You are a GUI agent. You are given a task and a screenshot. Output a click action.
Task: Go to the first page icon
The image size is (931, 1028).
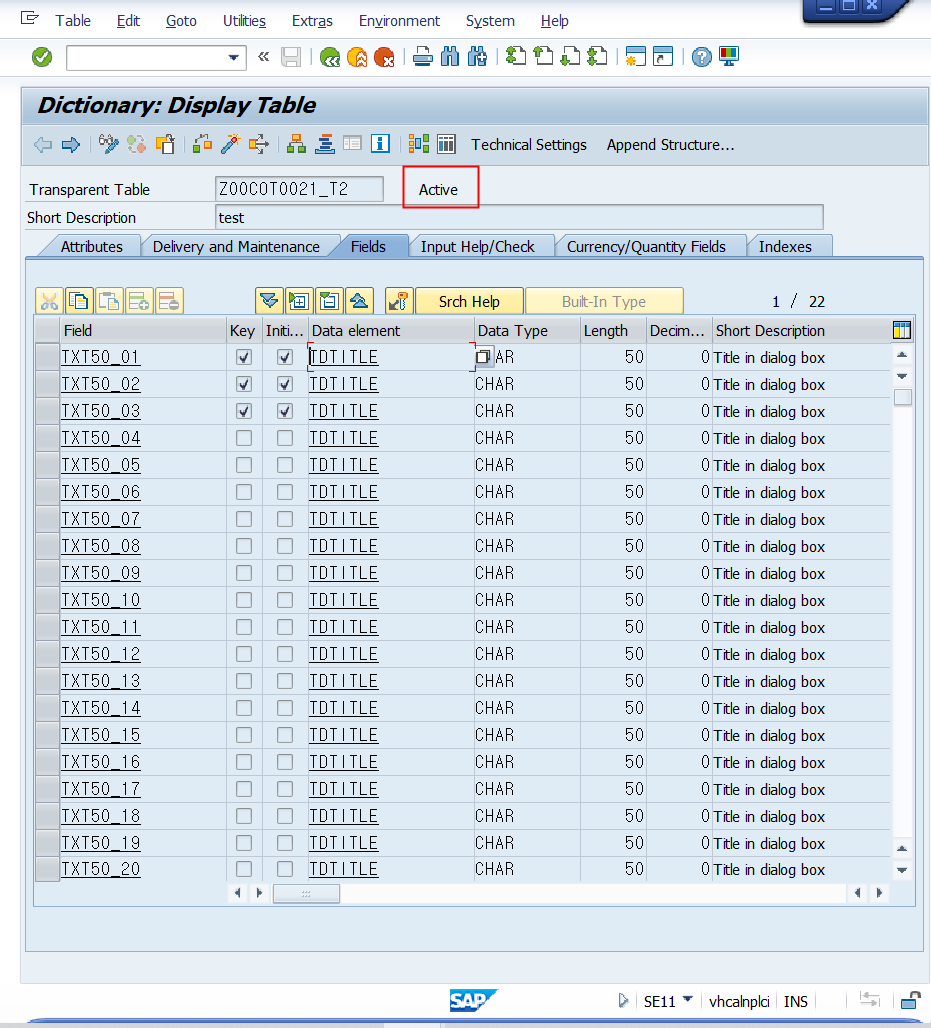(x=516, y=57)
